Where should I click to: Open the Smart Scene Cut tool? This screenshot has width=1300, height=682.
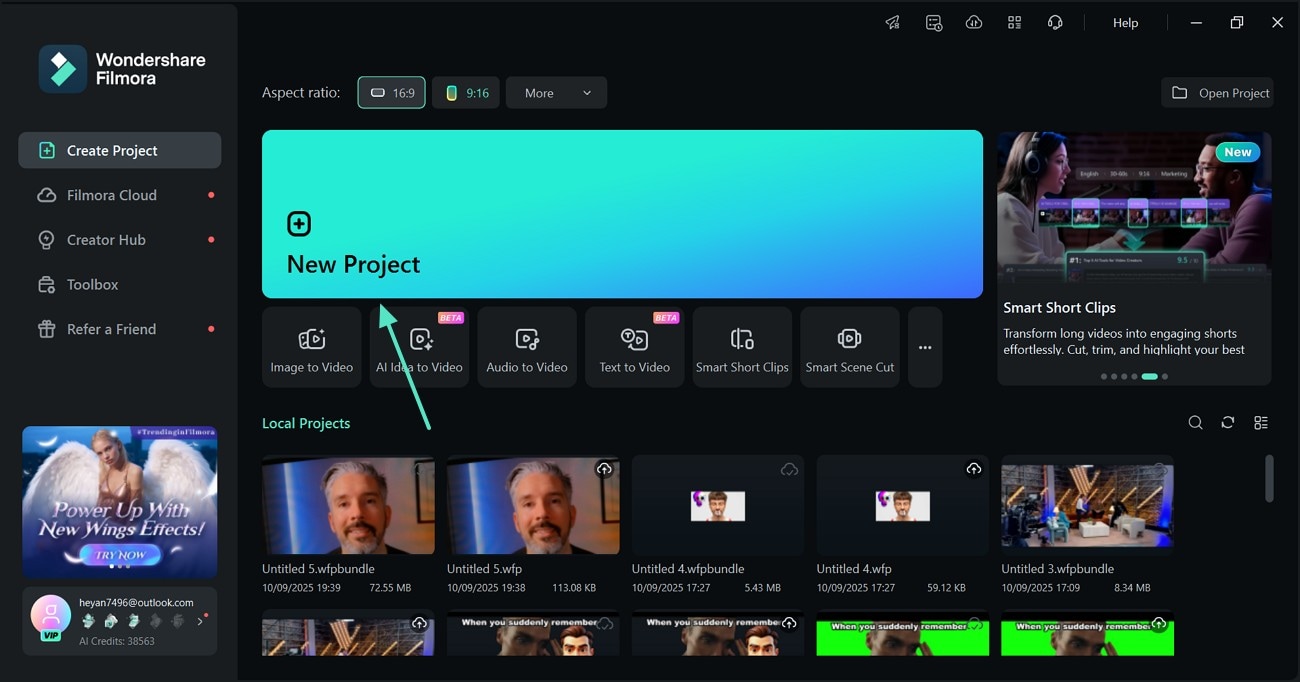pyautogui.click(x=849, y=346)
